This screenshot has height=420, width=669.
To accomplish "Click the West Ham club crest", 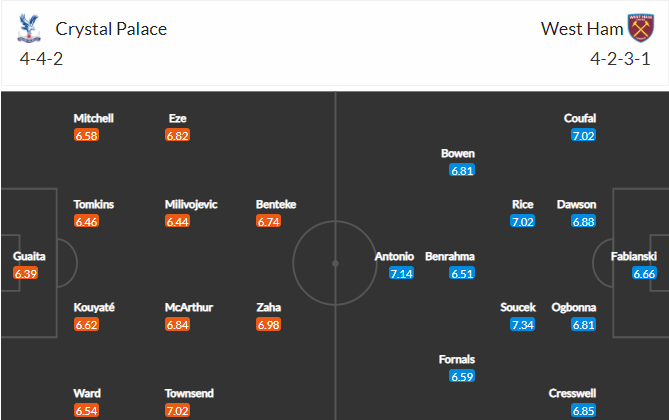I will [640, 28].
